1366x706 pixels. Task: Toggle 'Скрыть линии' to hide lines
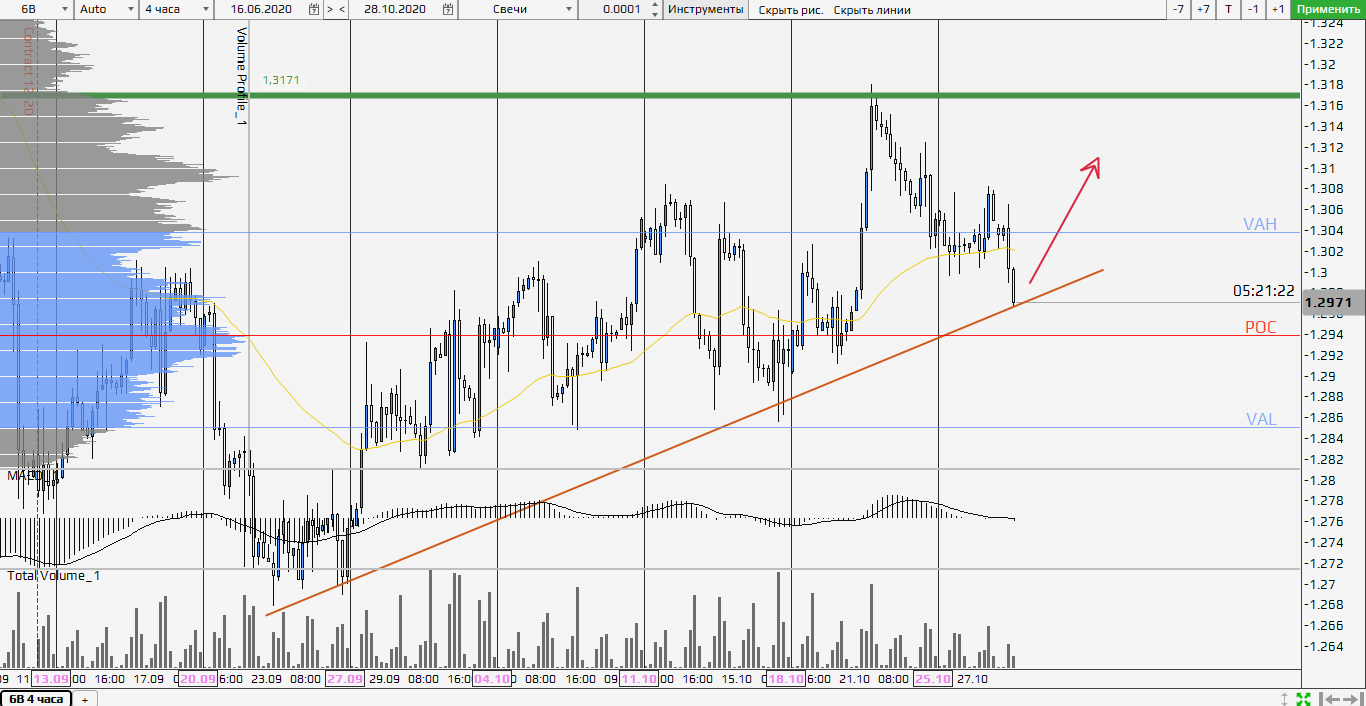click(872, 9)
